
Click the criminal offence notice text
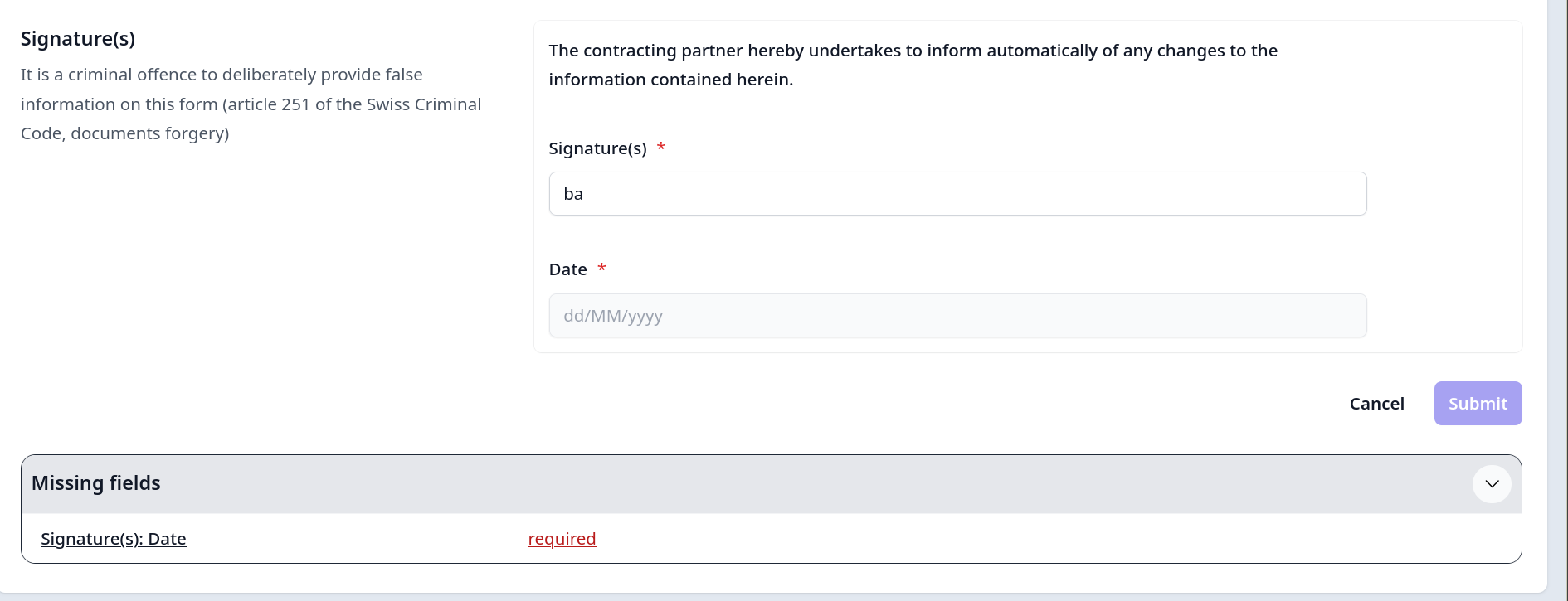click(x=251, y=104)
